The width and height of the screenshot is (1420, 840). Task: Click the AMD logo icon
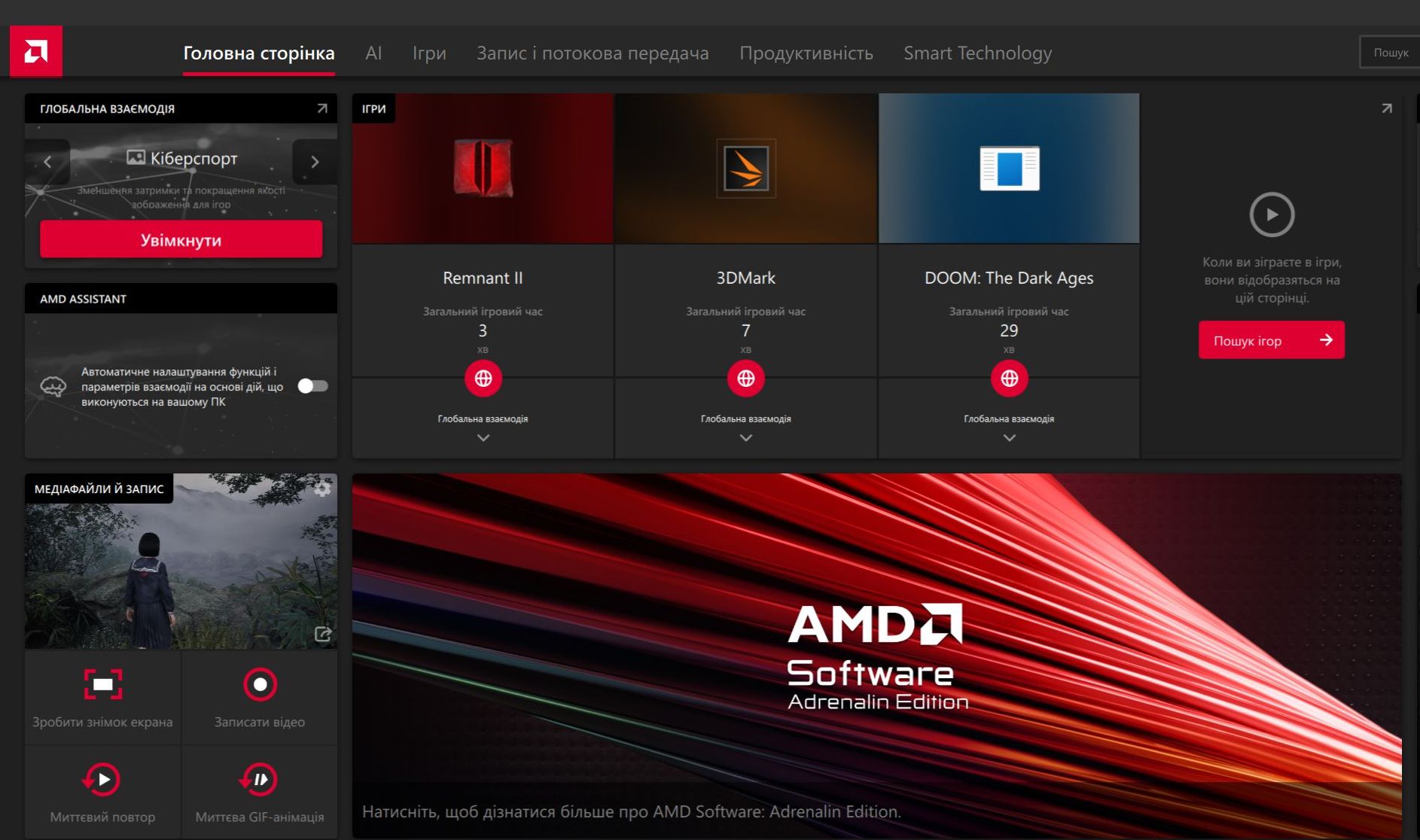coord(35,51)
